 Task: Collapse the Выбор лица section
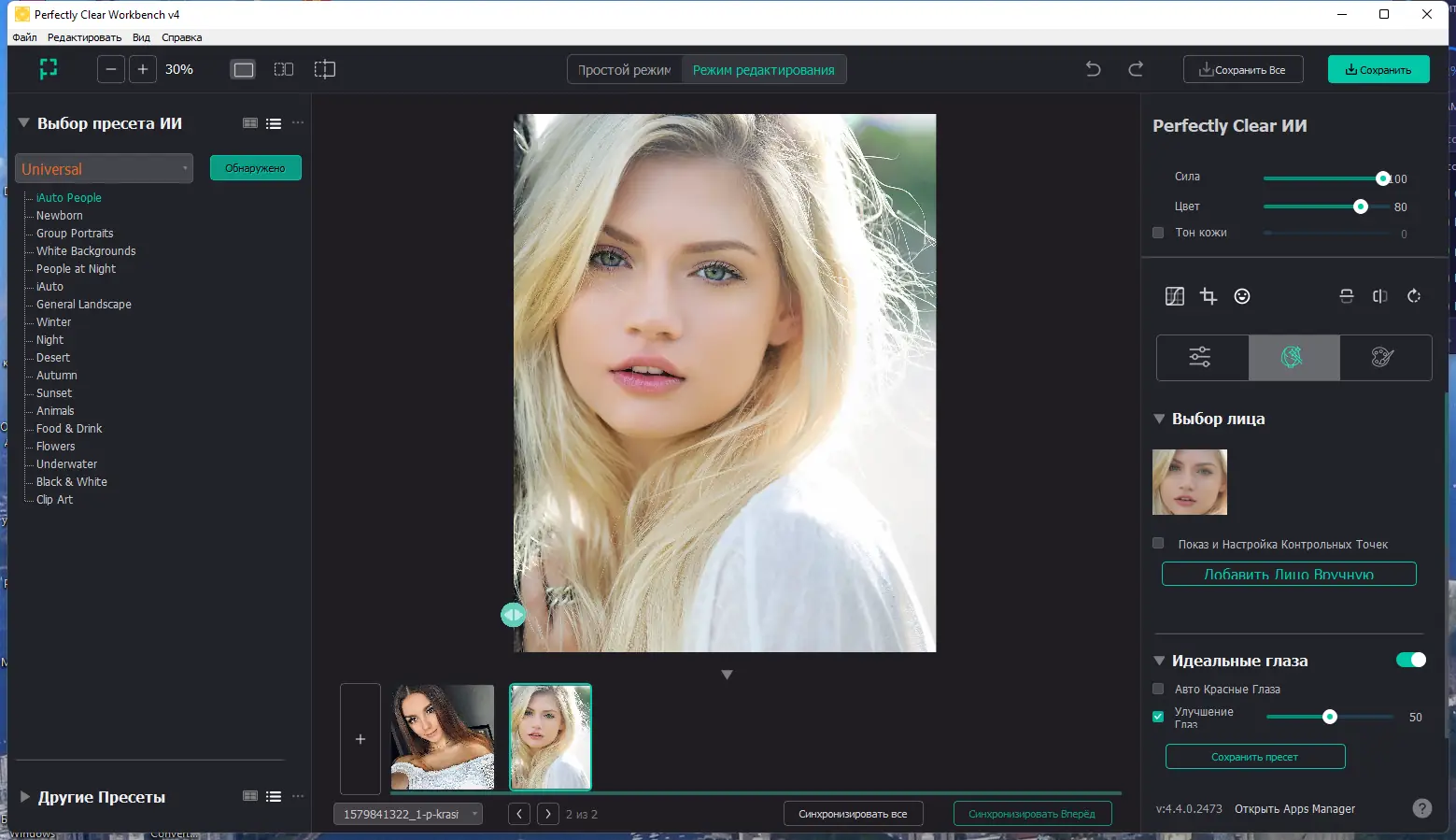point(1159,419)
